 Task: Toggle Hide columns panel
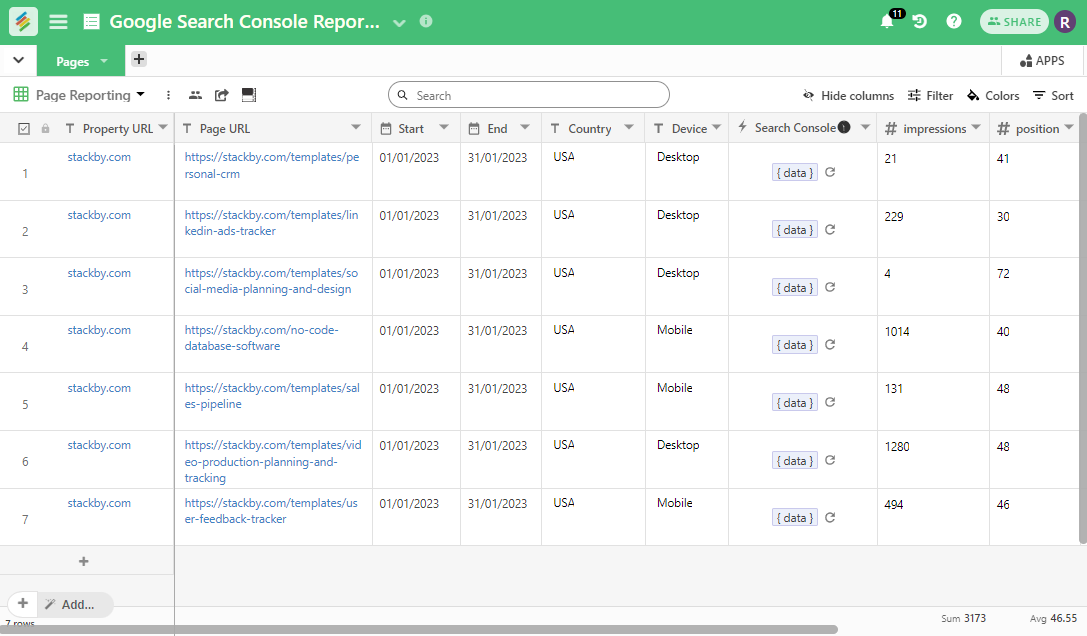pyautogui.click(x=848, y=95)
